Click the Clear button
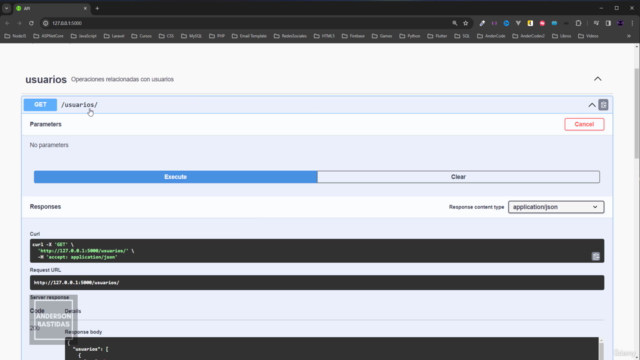This screenshot has width=640, height=360. point(458,177)
